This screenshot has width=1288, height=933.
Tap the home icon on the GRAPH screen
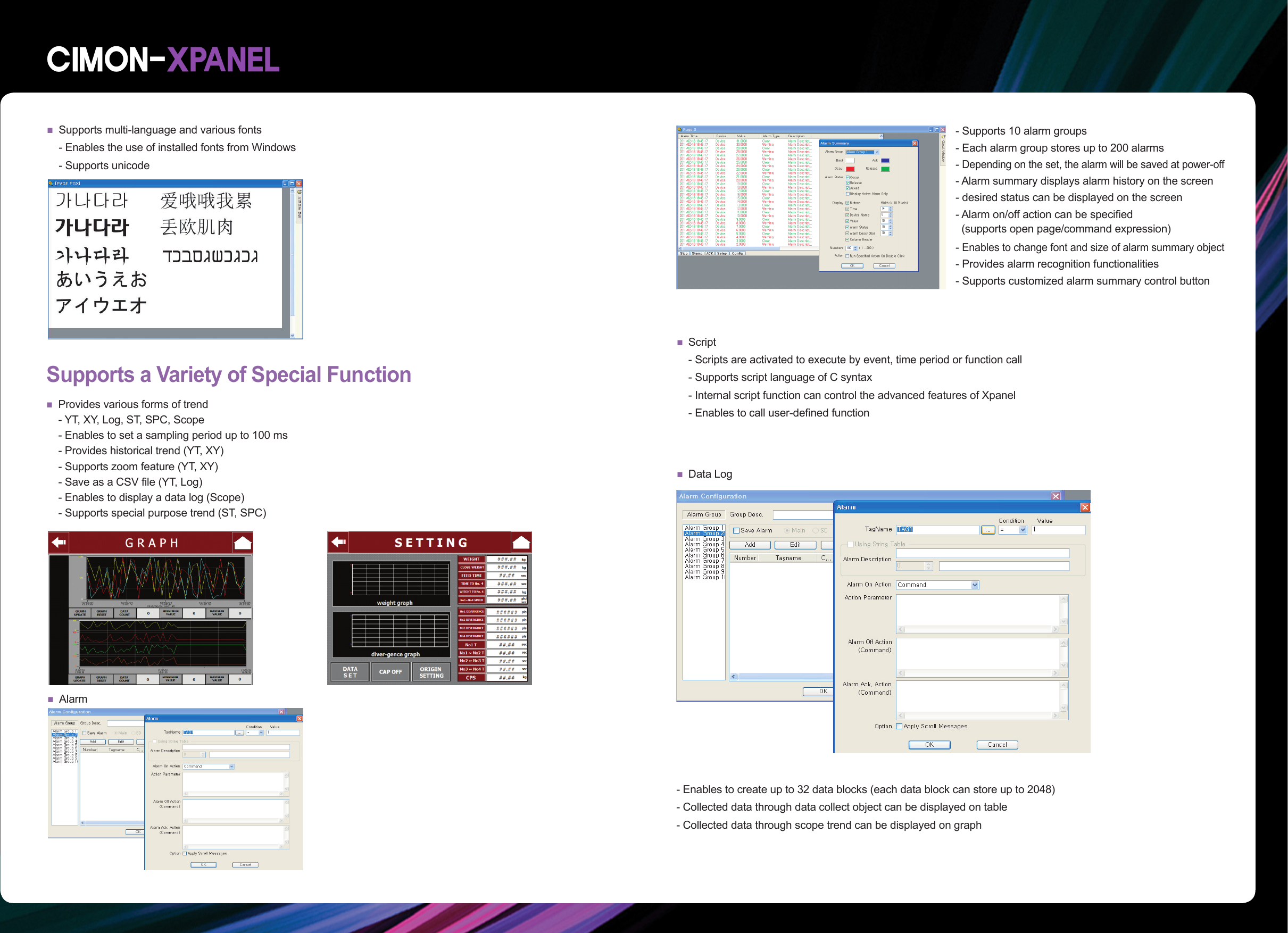pos(243,543)
